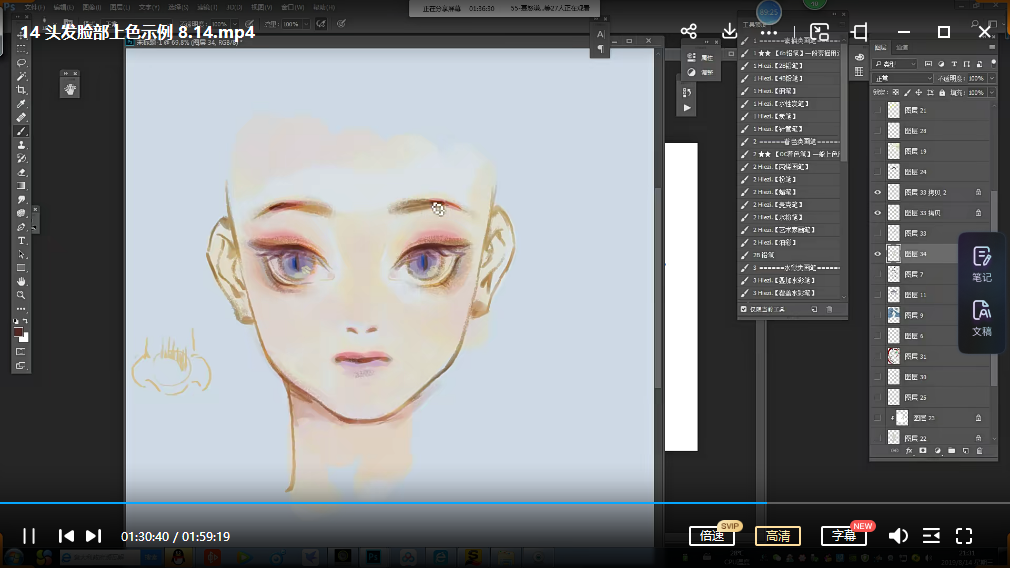Select the Eraser tool
This screenshot has width=1010, height=568.
click(21, 173)
